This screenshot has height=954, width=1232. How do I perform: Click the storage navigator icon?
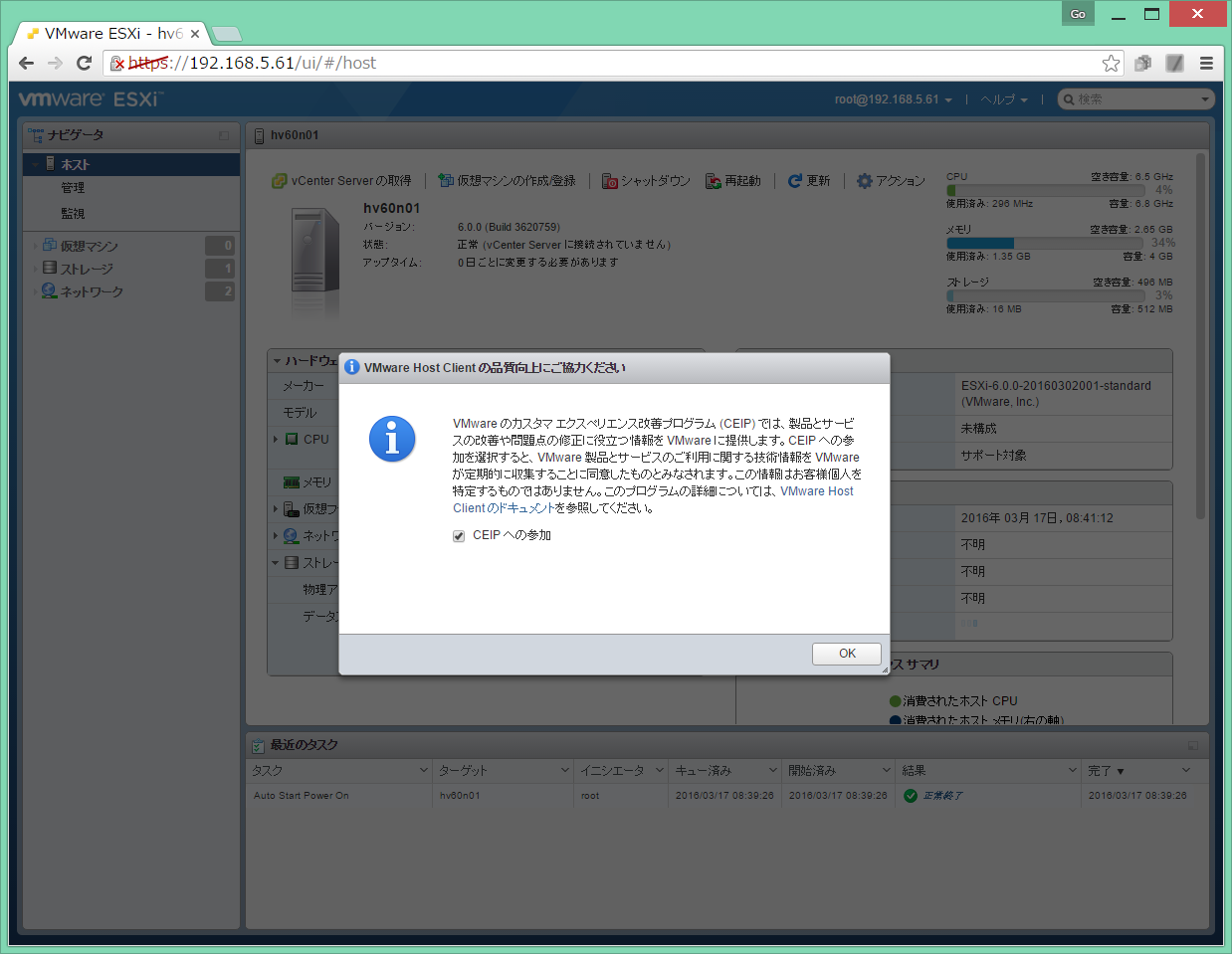[x=50, y=268]
